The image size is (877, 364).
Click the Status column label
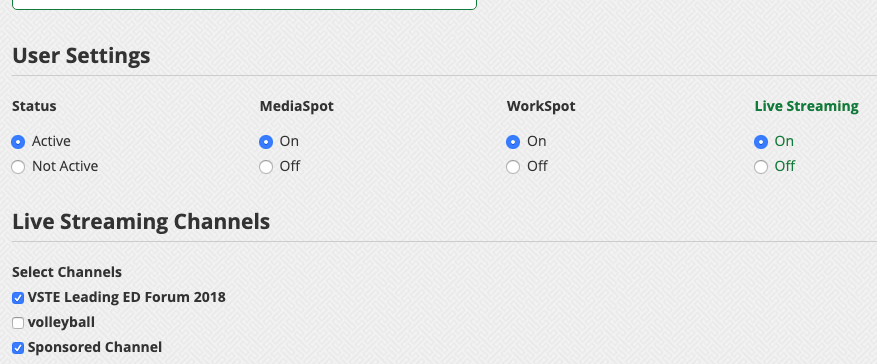[x=34, y=106]
